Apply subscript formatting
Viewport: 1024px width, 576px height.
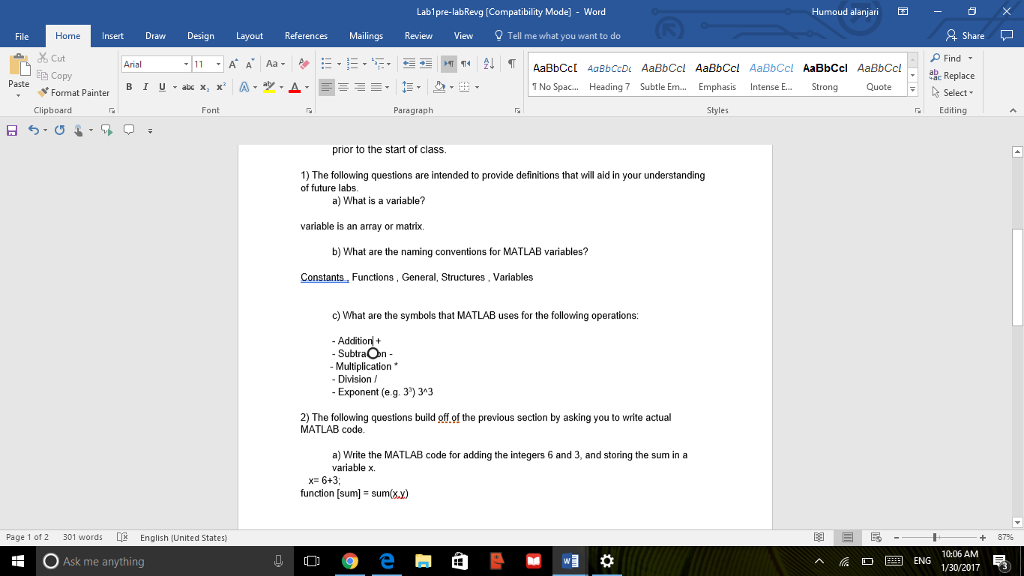click(x=204, y=85)
